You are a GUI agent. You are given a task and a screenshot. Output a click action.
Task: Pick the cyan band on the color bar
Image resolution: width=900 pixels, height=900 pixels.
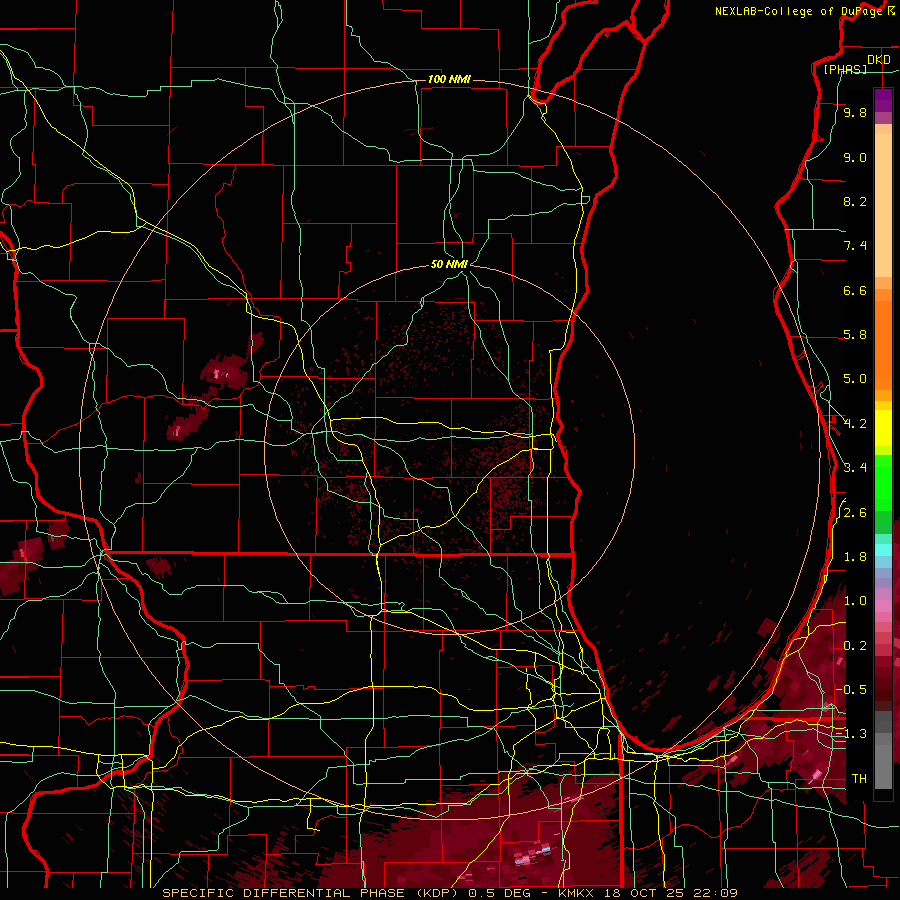pyautogui.click(x=883, y=550)
